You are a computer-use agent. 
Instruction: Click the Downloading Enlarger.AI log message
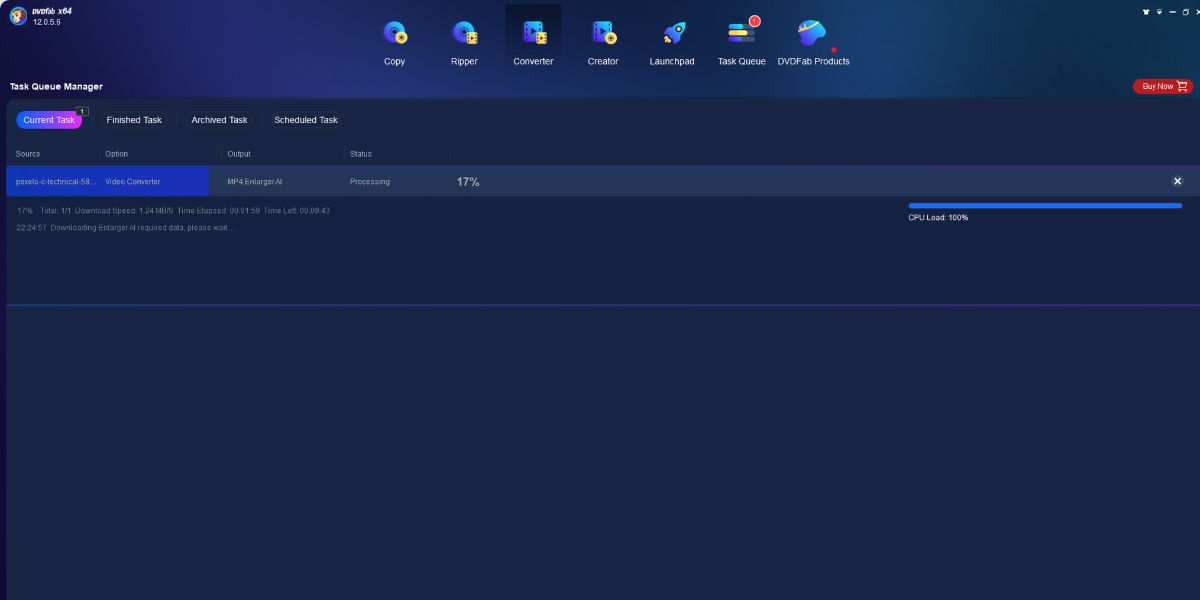(x=125, y=228)
